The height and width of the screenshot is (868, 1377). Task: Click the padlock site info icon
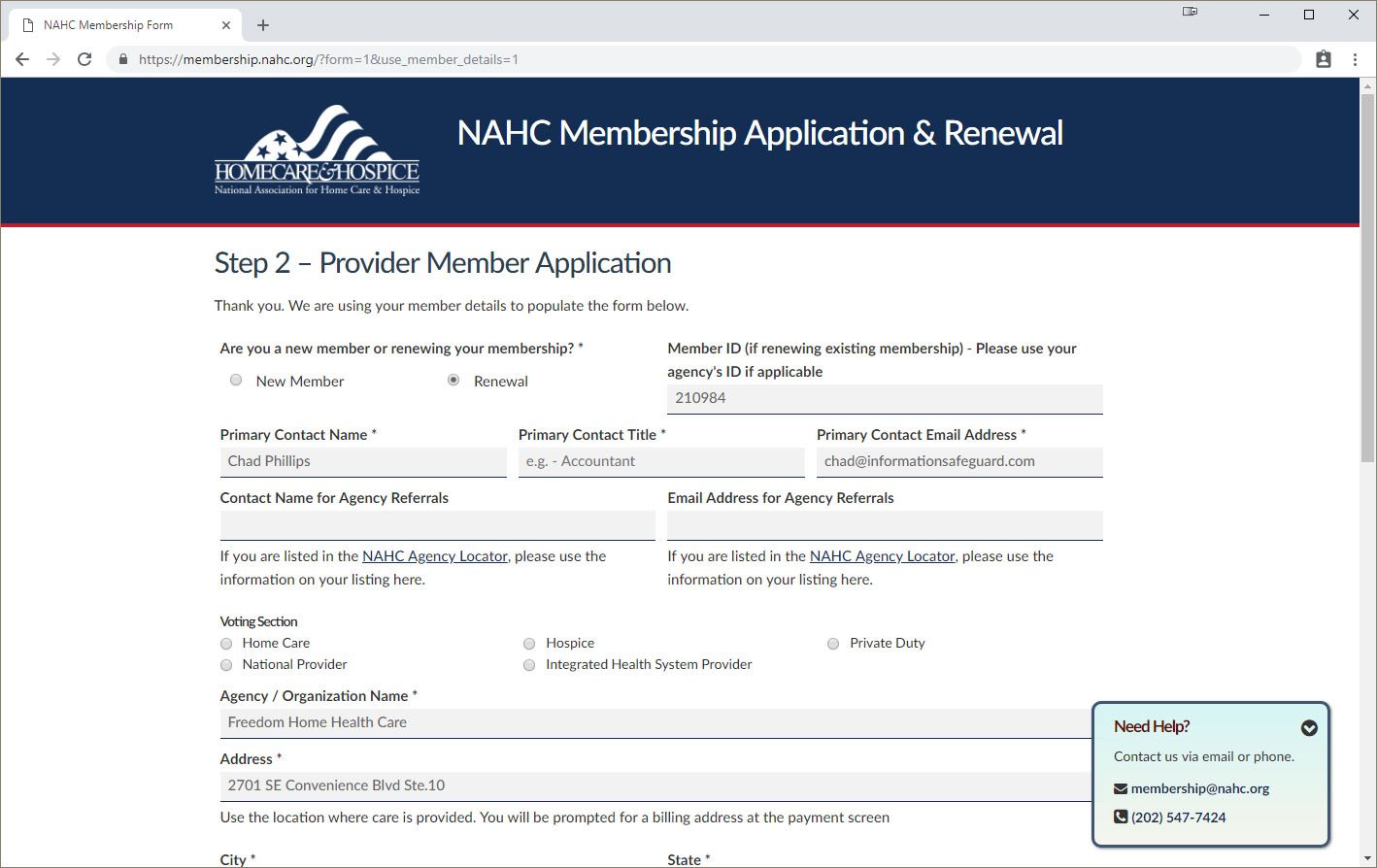[x=122, y=59]
